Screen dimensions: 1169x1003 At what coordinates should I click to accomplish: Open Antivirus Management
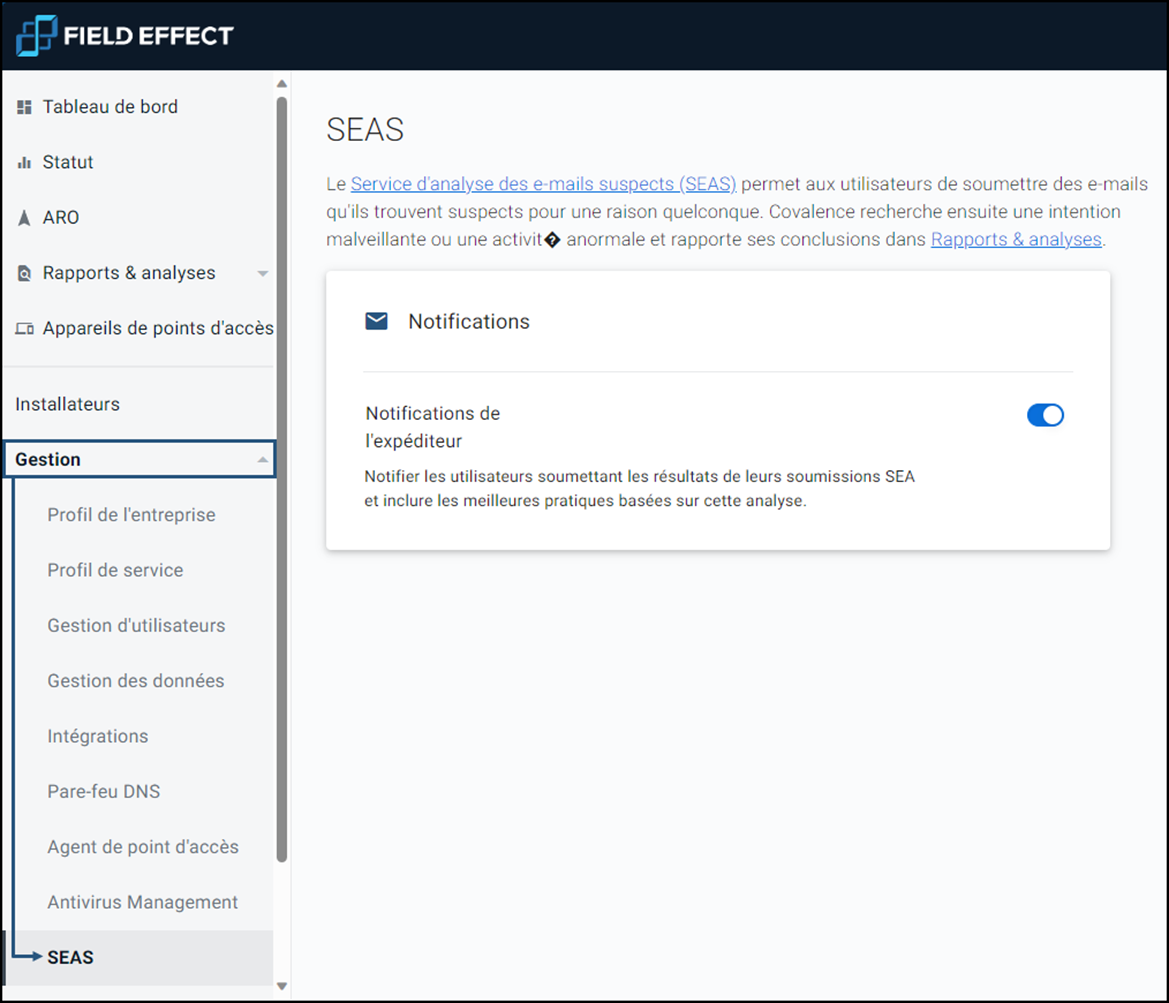click(142, 902)
